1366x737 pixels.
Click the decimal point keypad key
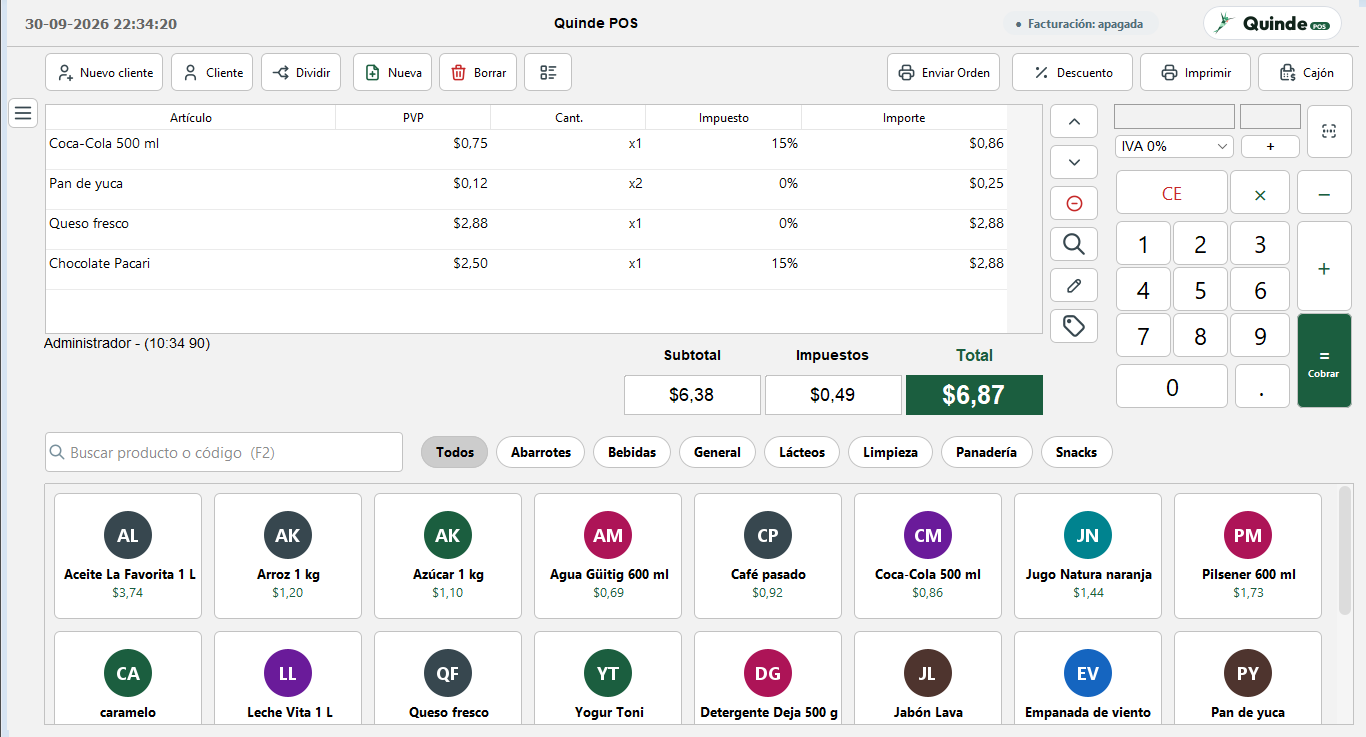[1261, 386]
